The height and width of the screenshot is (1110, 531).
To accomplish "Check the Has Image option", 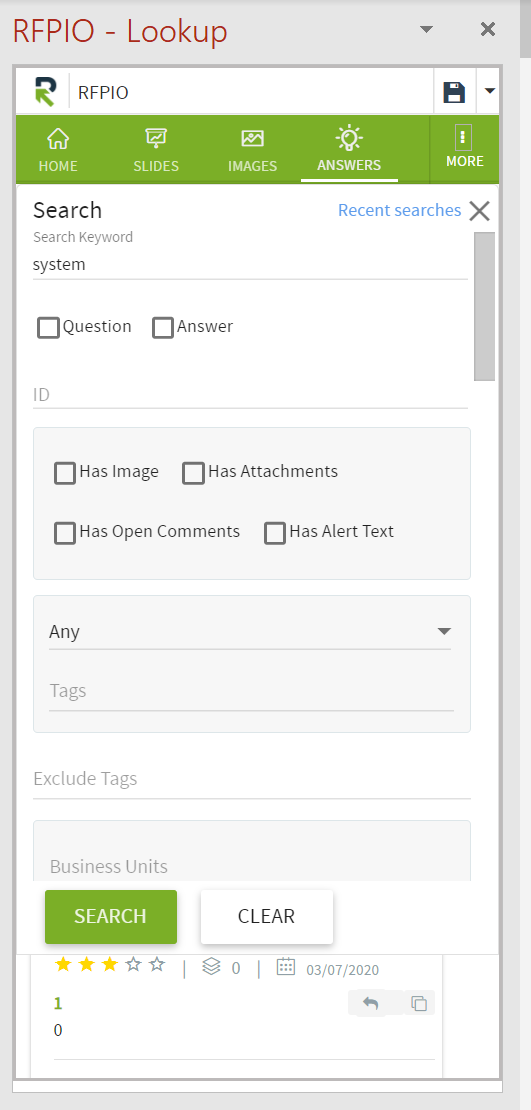I will pos(65,473).
